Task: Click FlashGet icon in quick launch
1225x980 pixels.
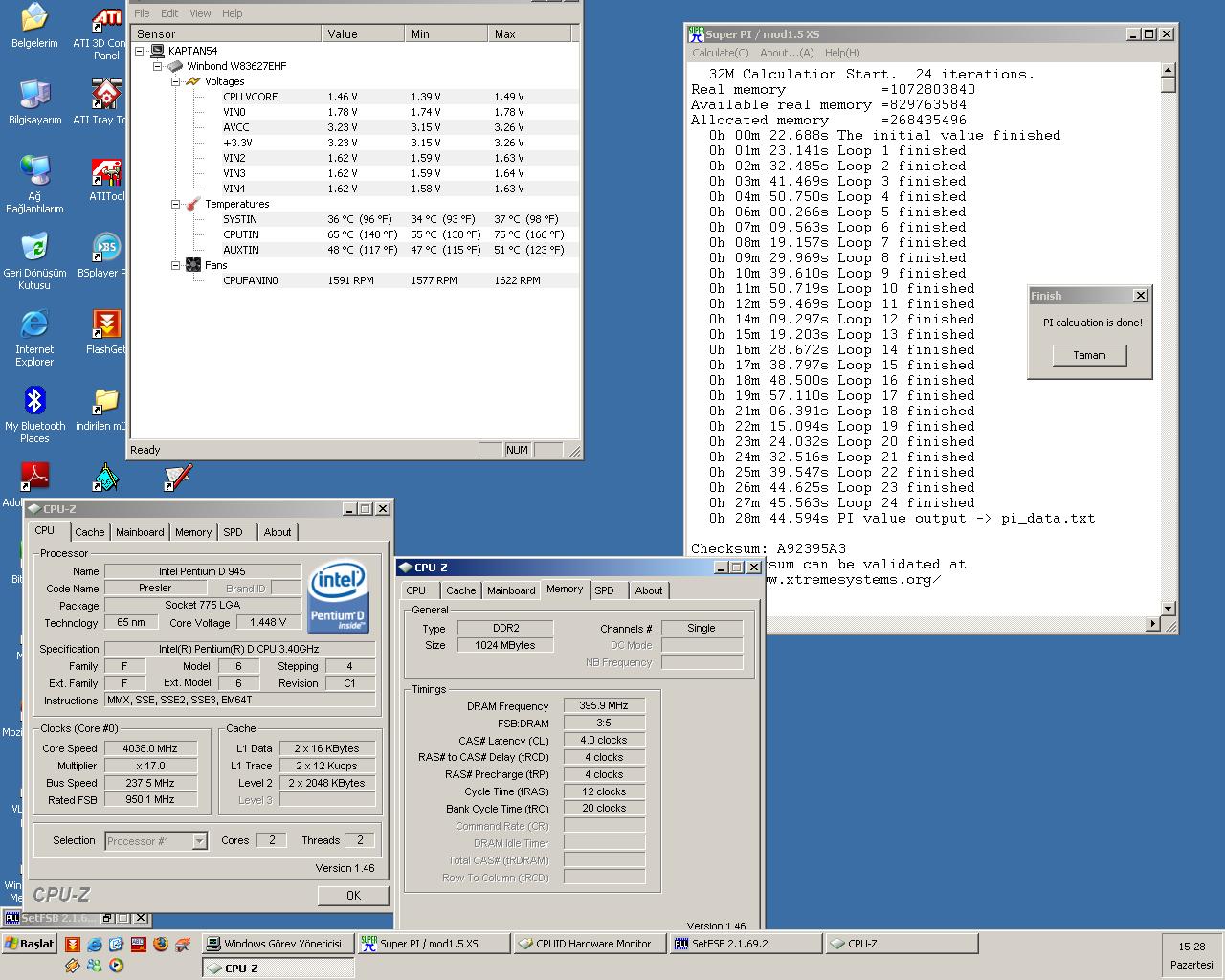Action: [x=73, y=944]
